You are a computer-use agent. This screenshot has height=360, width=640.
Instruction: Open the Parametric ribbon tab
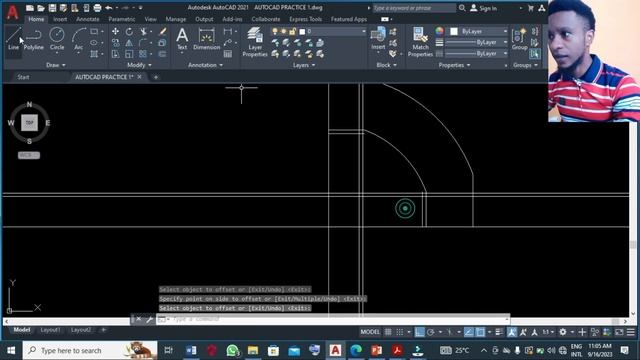pyautogui.click(x=122, y=19)
